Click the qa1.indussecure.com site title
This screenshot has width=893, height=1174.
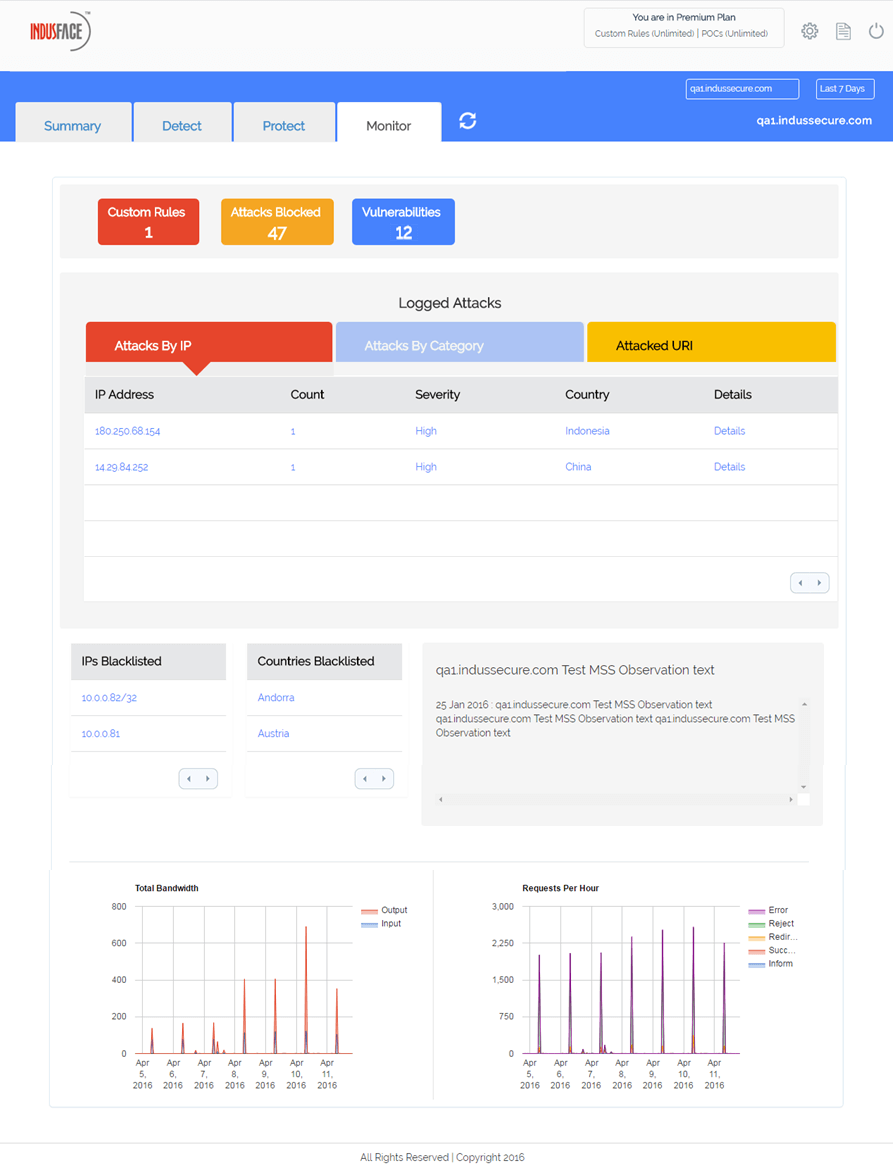814,121
